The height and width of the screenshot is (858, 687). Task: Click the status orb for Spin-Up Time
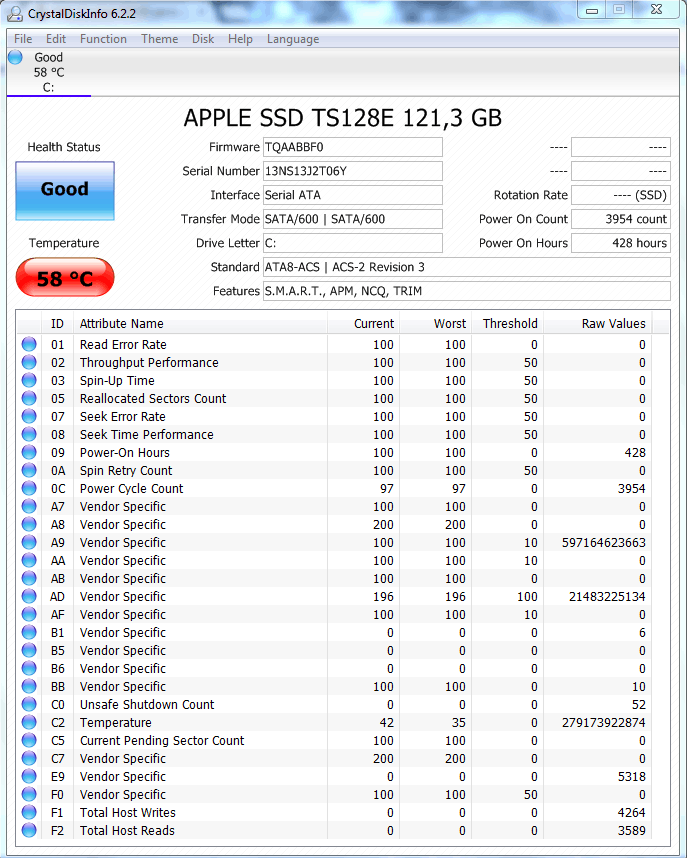29,380
